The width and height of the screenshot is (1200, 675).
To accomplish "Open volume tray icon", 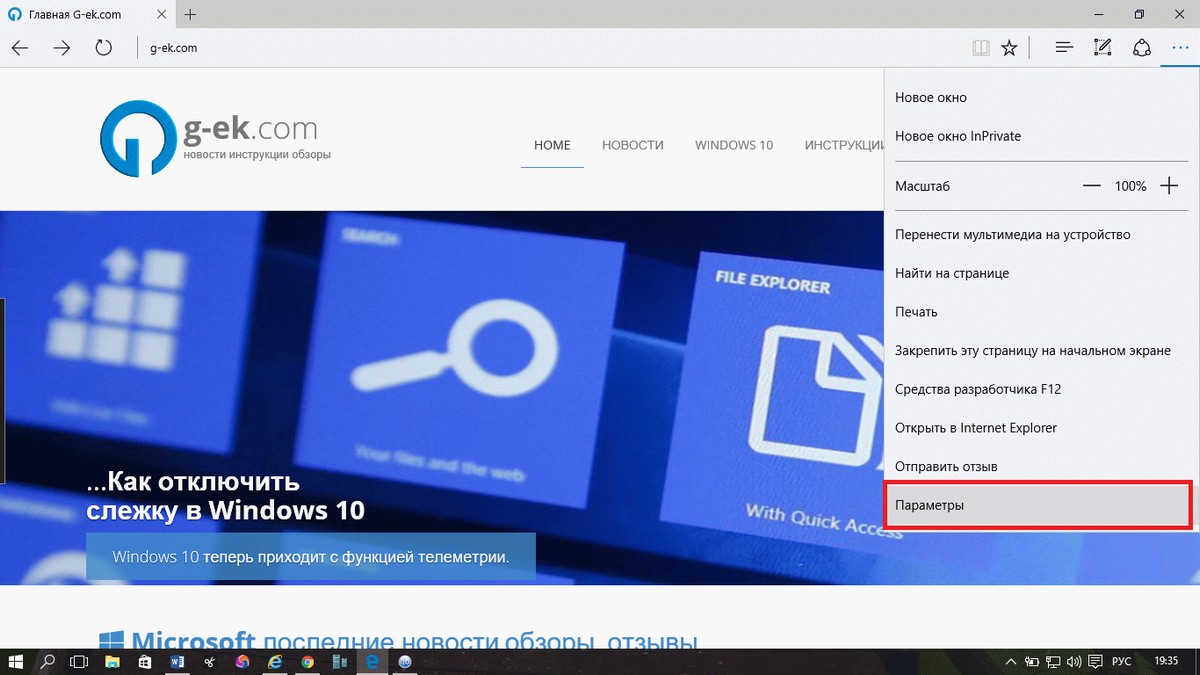I will 1073,662.
